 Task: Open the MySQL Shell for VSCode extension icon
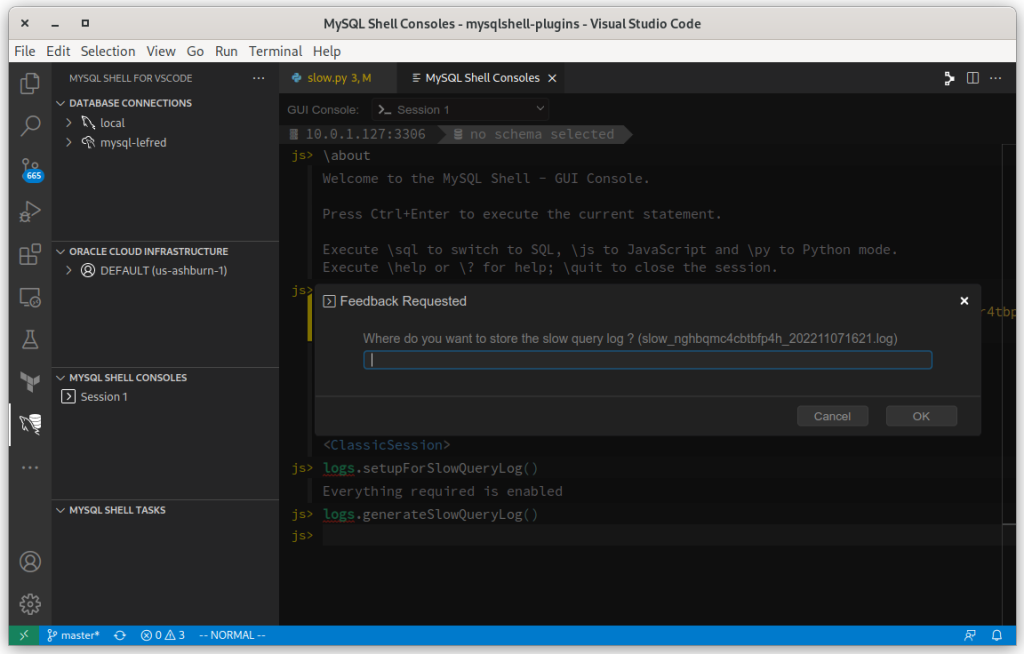point(30,424)
